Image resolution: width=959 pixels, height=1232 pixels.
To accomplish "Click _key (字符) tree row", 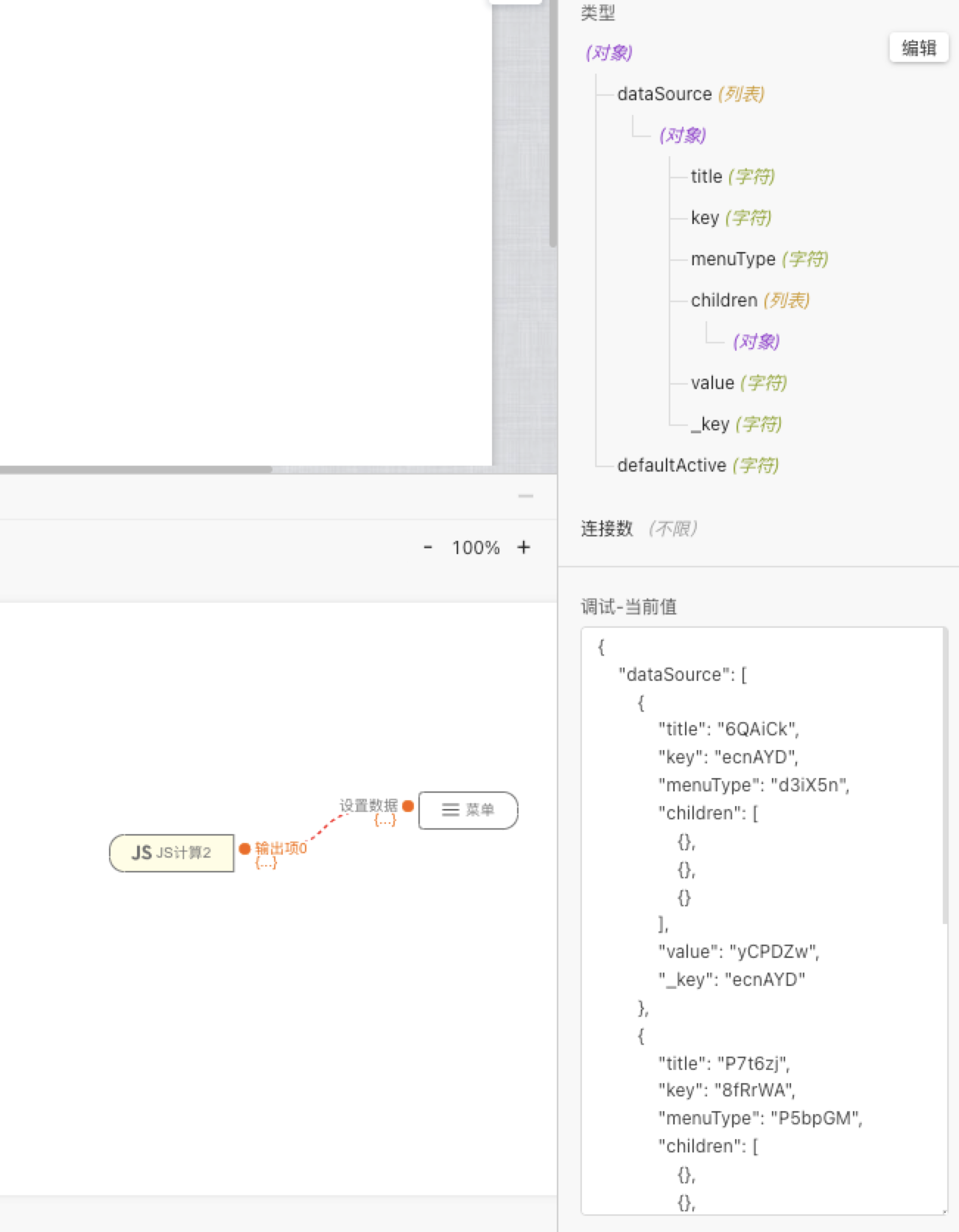I will click(x=737, y=424).
